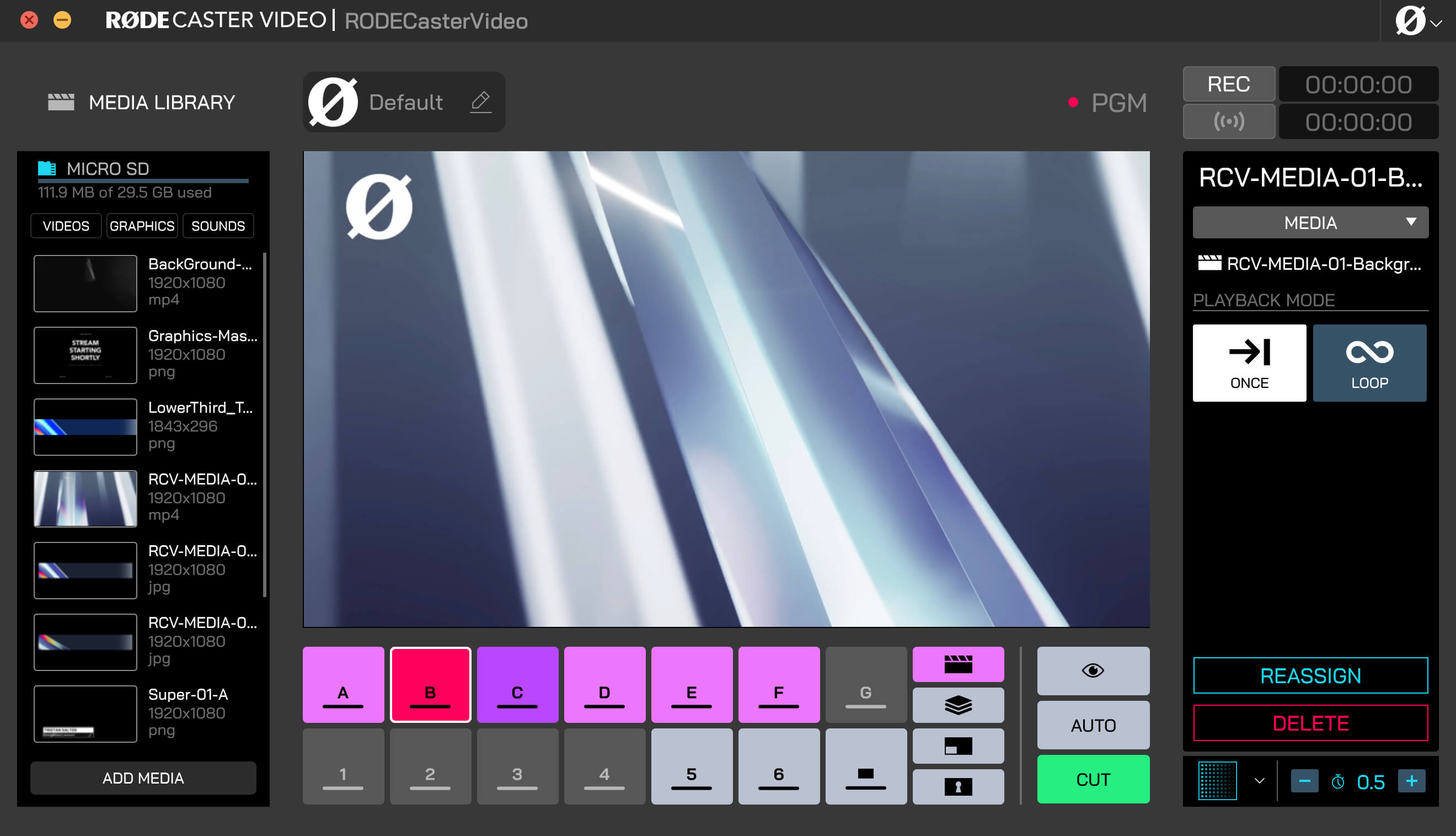Set playback mode to LOOP
This screenshot has height=836, width=1456.
tap(1370, 363)
